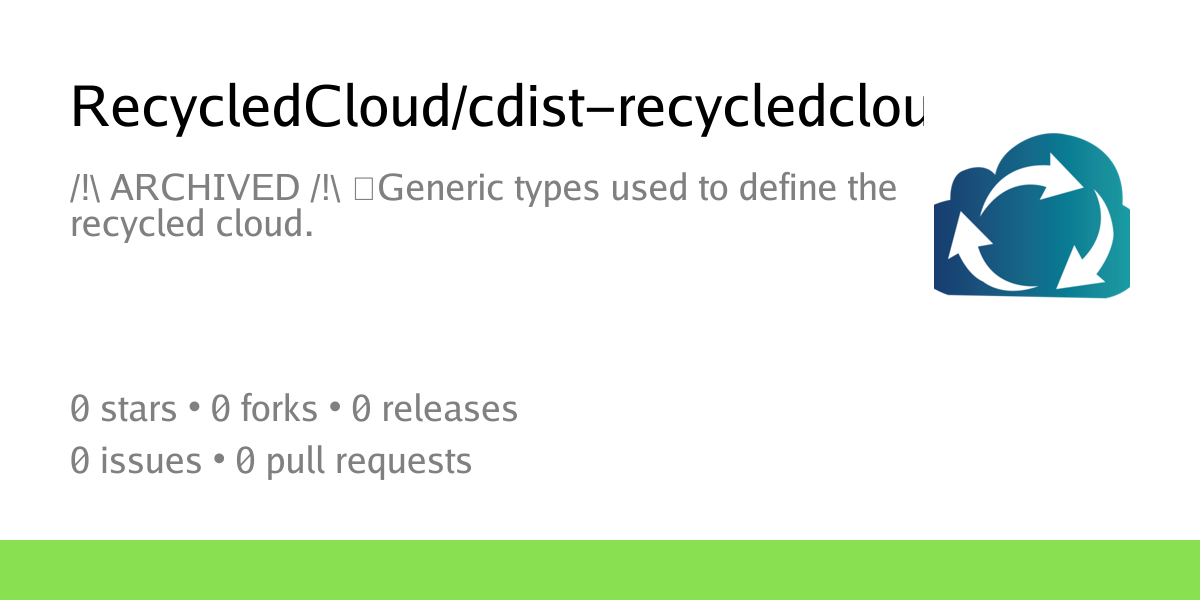Open the '0 pull requests' counter
Screen dimensions: 1200x600
pos(354,461)
